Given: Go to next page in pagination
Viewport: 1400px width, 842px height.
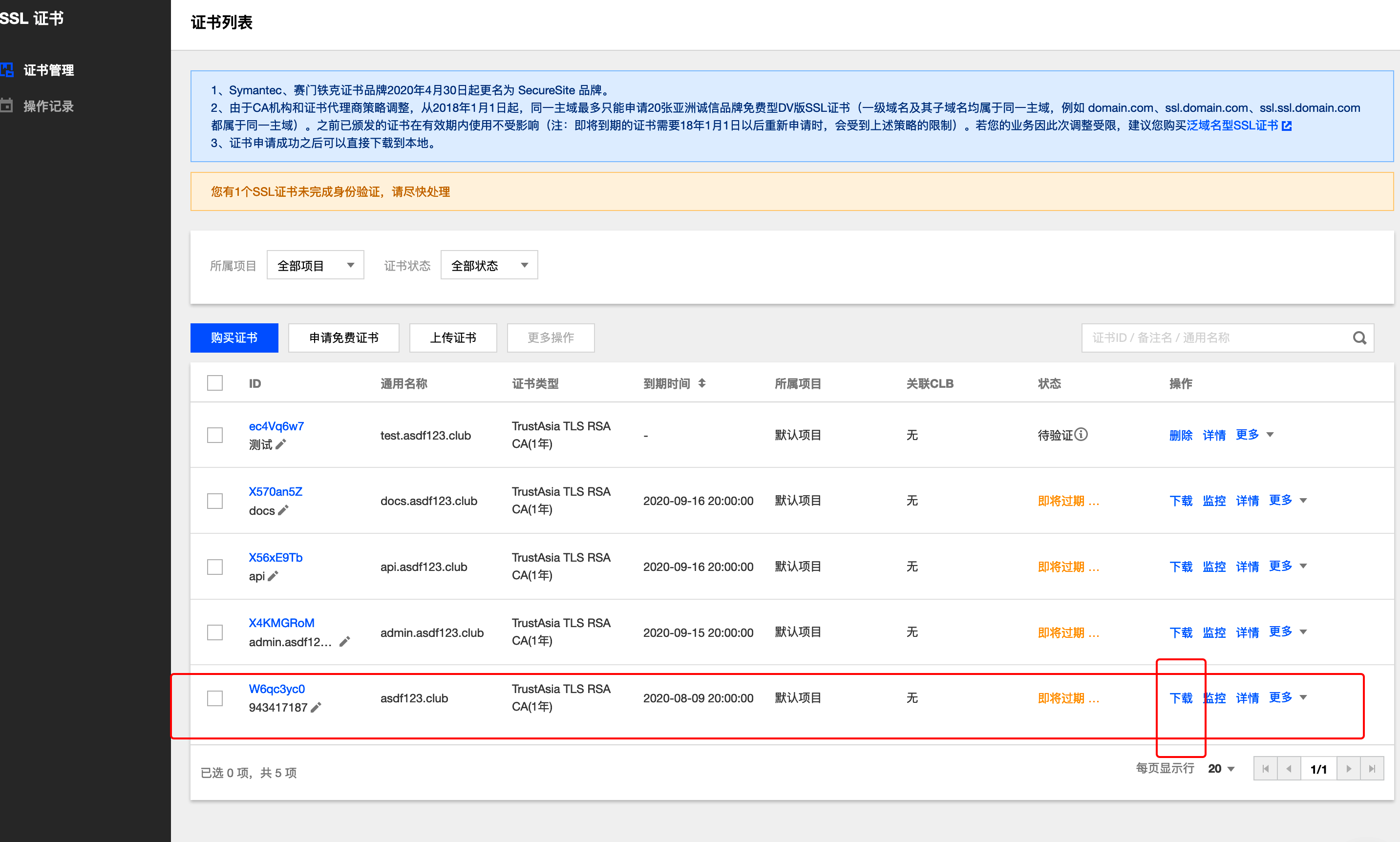Looking at the screenshot, I should click(x=1348, y=769).
